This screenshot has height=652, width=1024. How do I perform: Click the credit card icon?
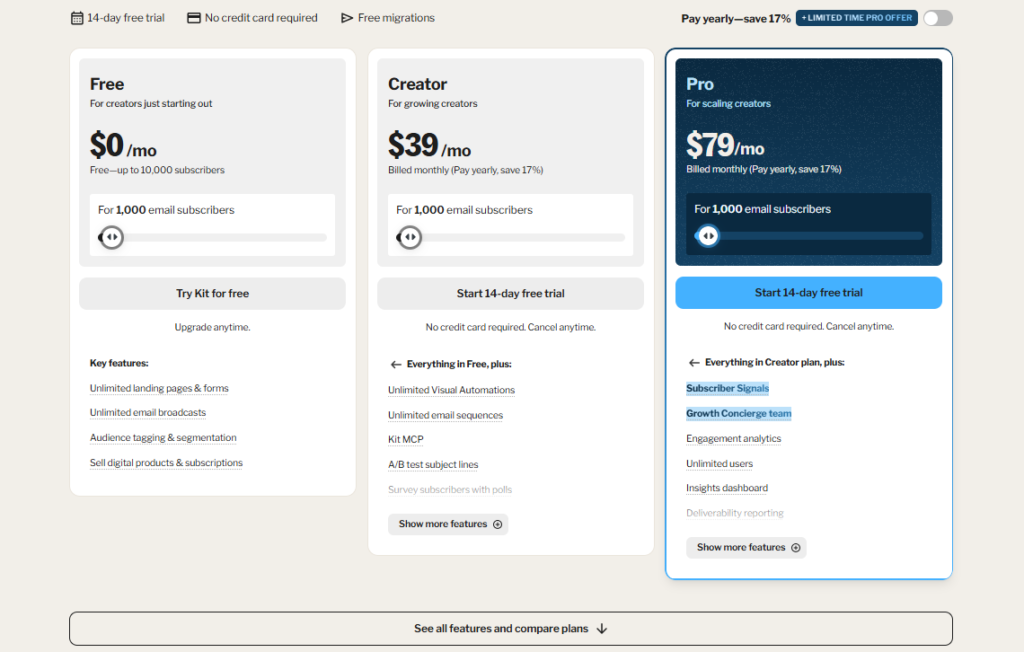pos(194,18)
